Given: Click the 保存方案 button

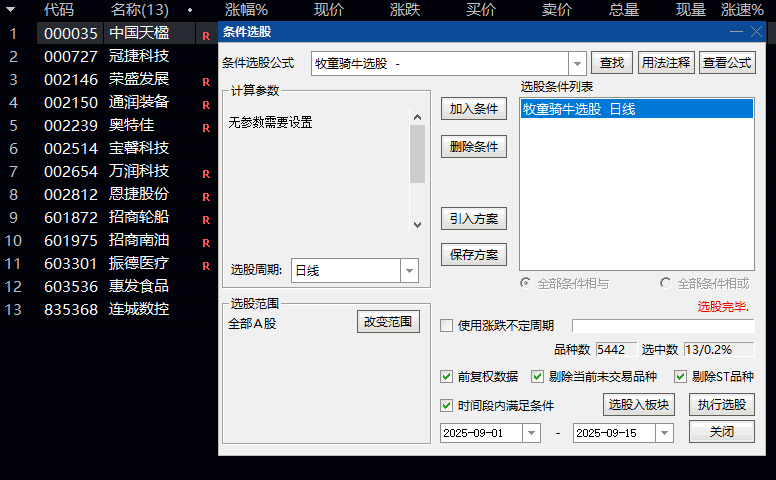Looking at the screenshot, I should (x=474, y=255).
